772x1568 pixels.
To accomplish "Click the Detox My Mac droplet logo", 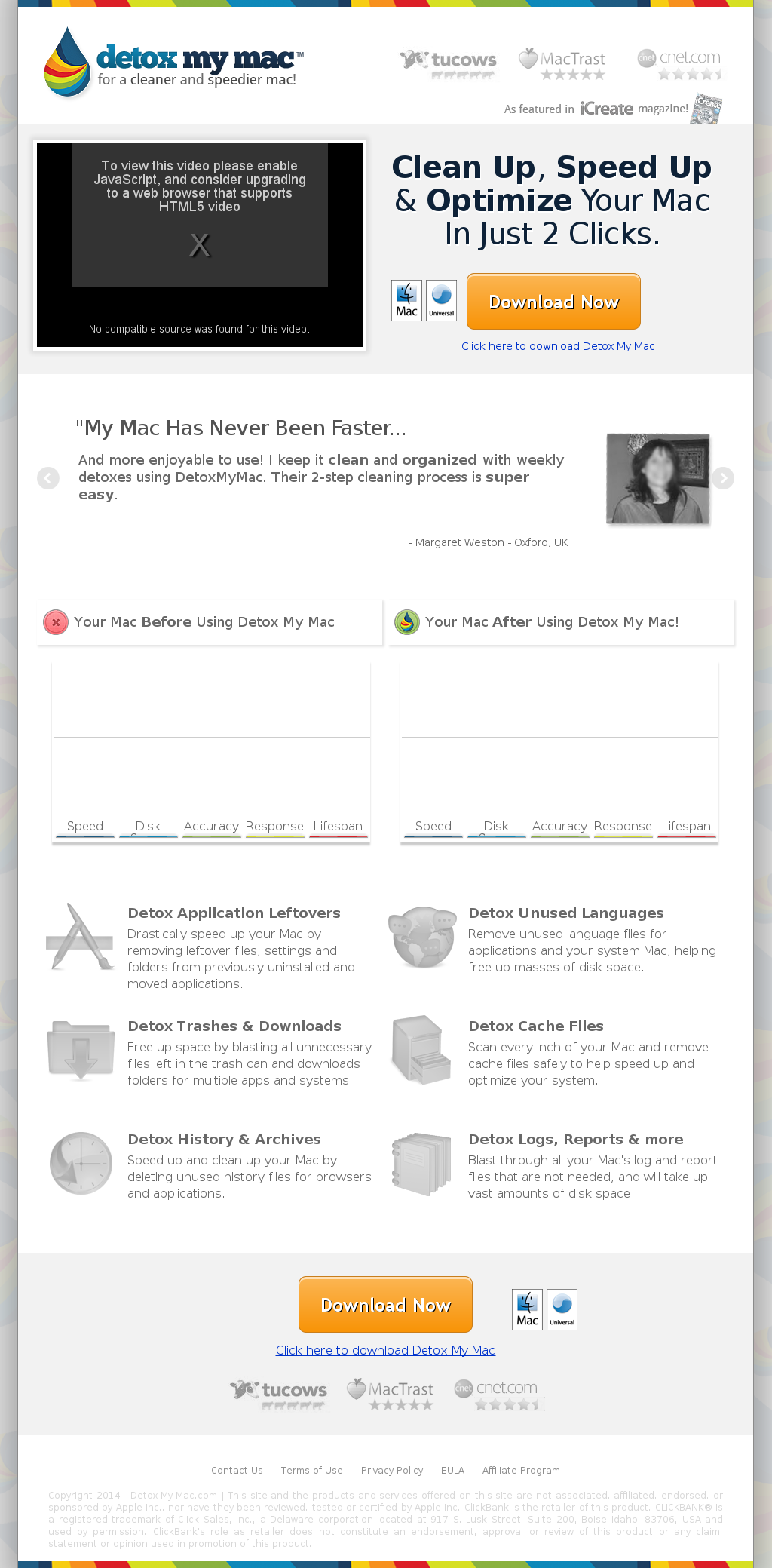I will click(x=67, y=62).
